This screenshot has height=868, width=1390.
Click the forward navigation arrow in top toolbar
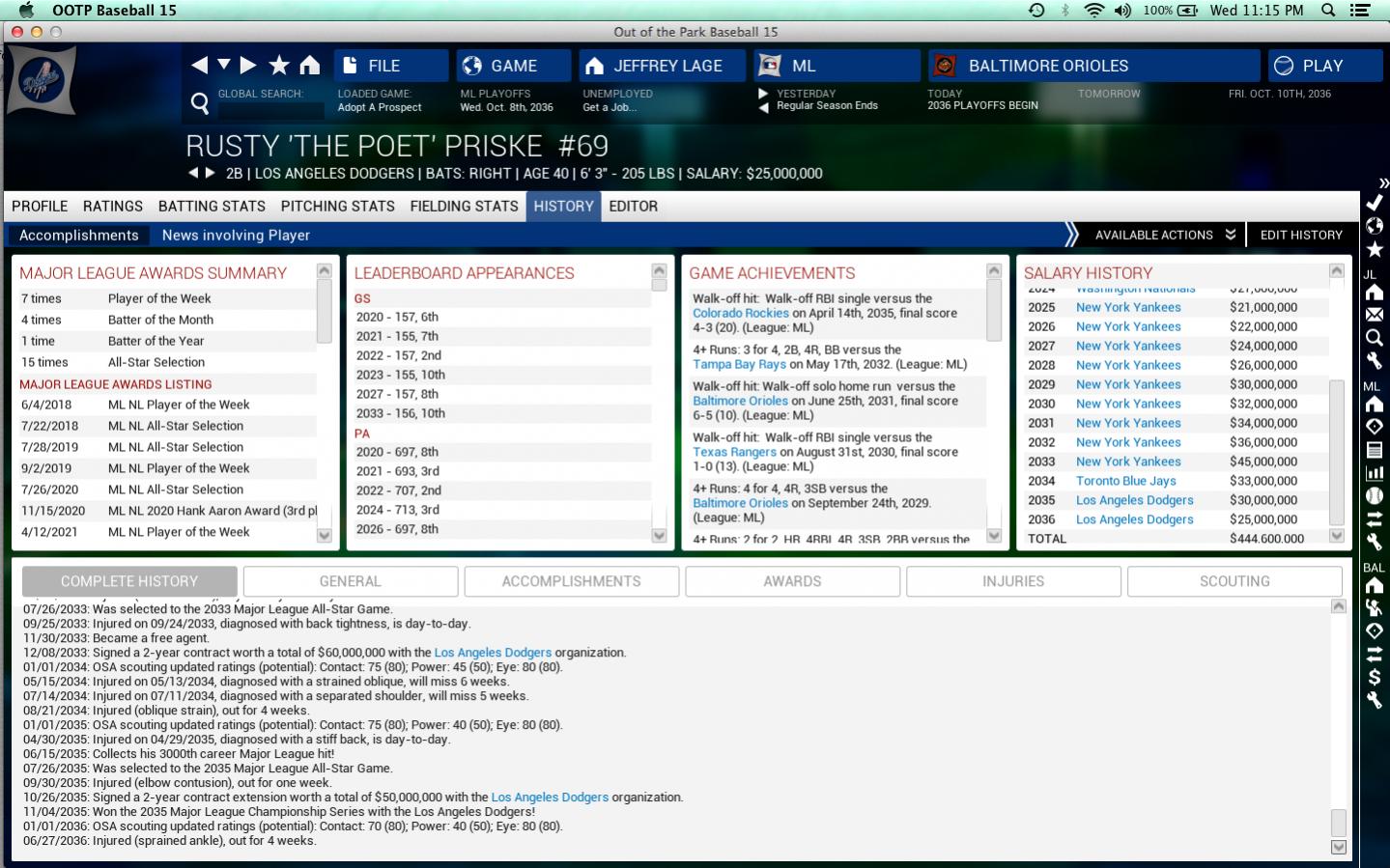pyautogui.click(x=248, y=66)
